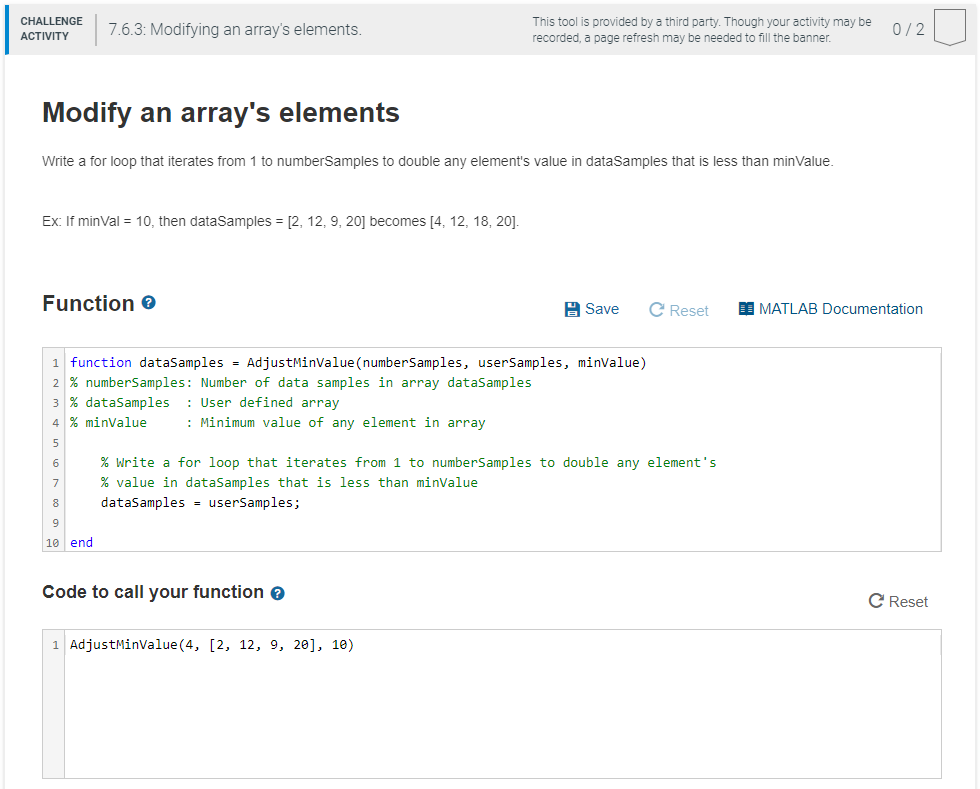Image resolution: width=980 pixels, height=789 pixels.
Task: Click the AdjustMinValue call line in lower editor
Action: pos(212,645)
